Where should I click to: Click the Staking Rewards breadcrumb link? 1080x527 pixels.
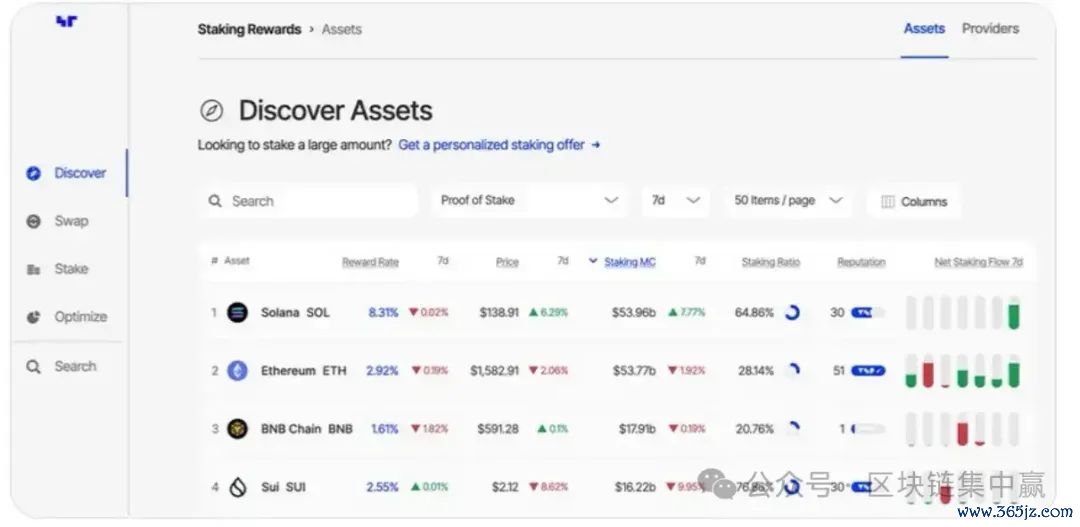[249, 30]
